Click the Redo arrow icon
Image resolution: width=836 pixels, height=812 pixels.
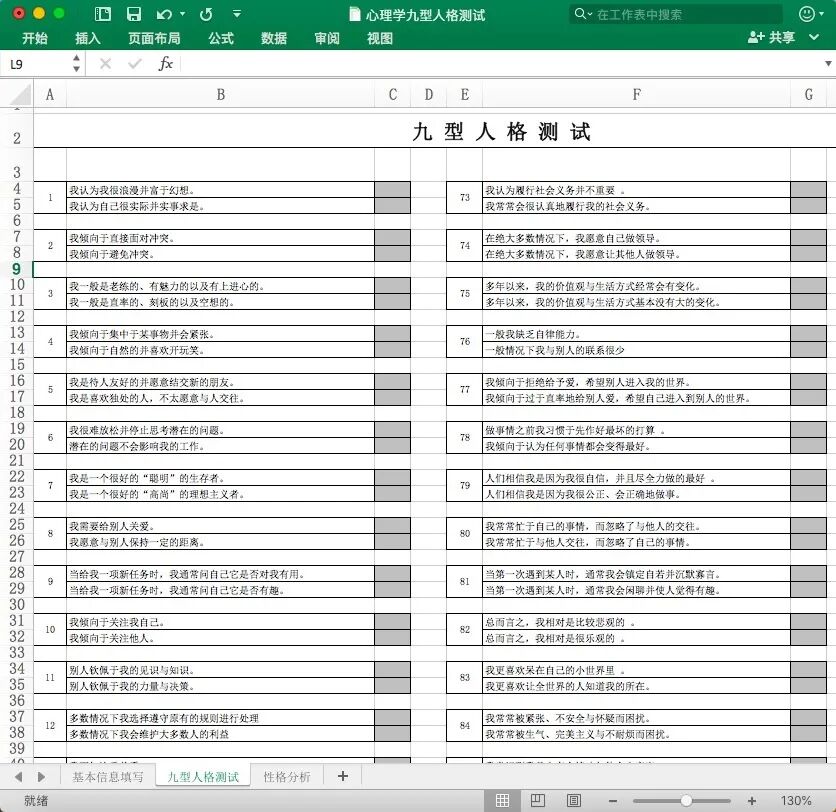(x=206, y=14)
